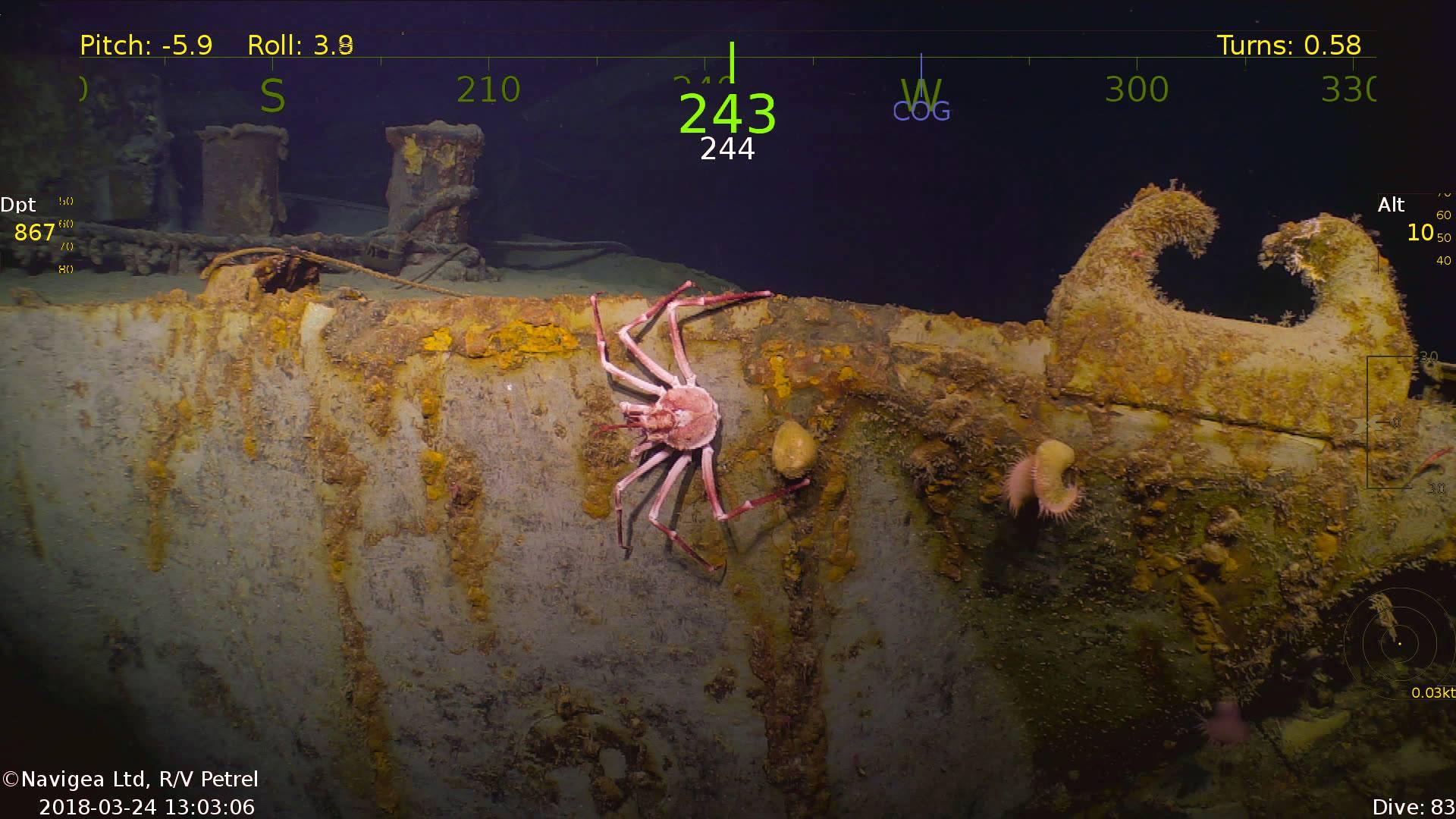Click the S south compass marker
The height and width of the screenshot is (819, 1456).
272,96
